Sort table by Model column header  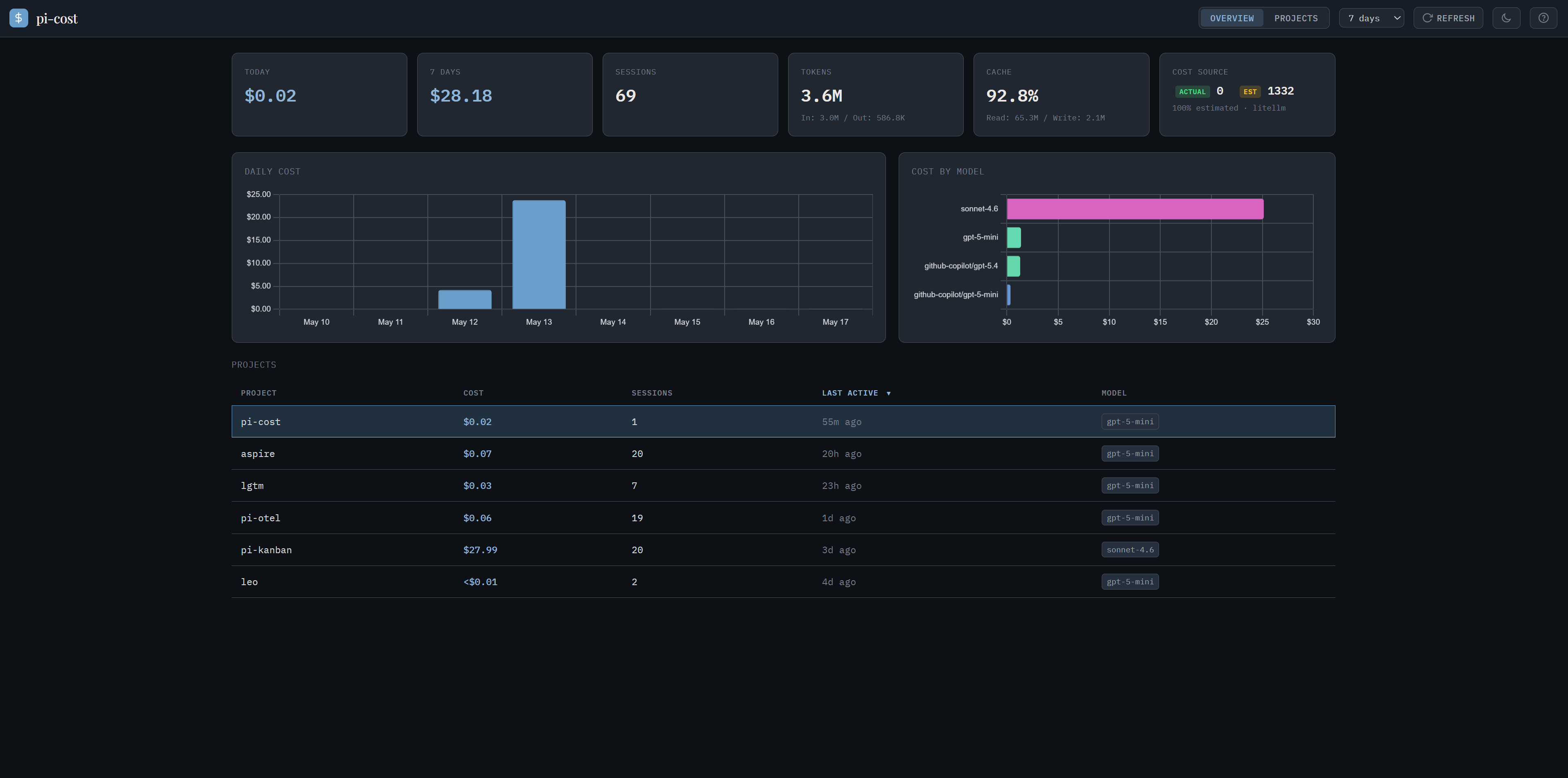tap(1113, 393)
